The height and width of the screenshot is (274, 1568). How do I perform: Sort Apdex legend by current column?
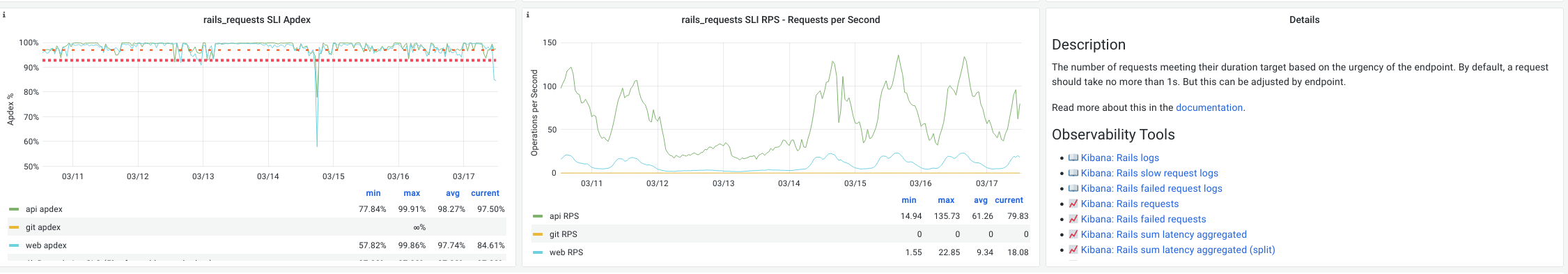point(485,193)
